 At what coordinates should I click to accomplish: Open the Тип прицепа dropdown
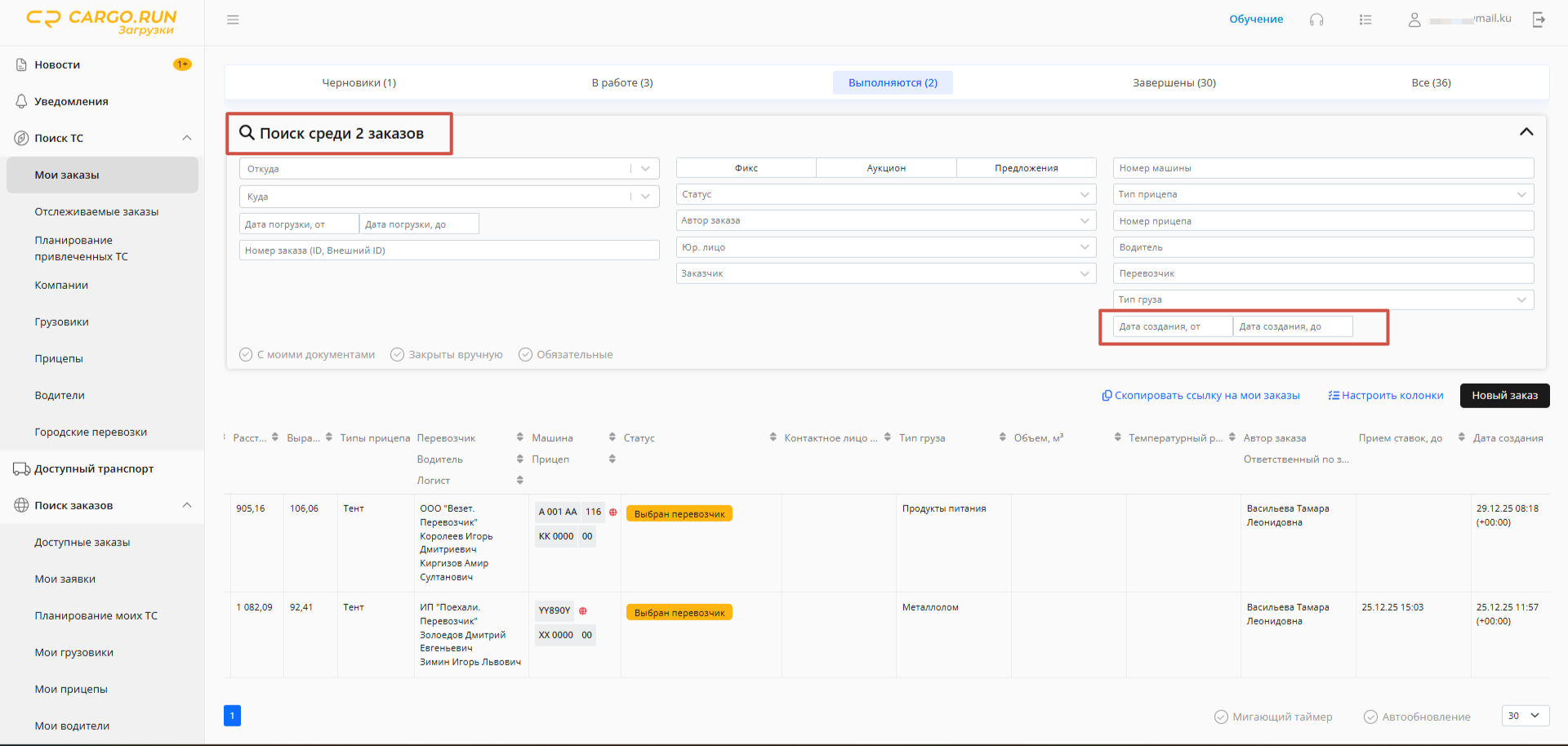[1323, 194]
